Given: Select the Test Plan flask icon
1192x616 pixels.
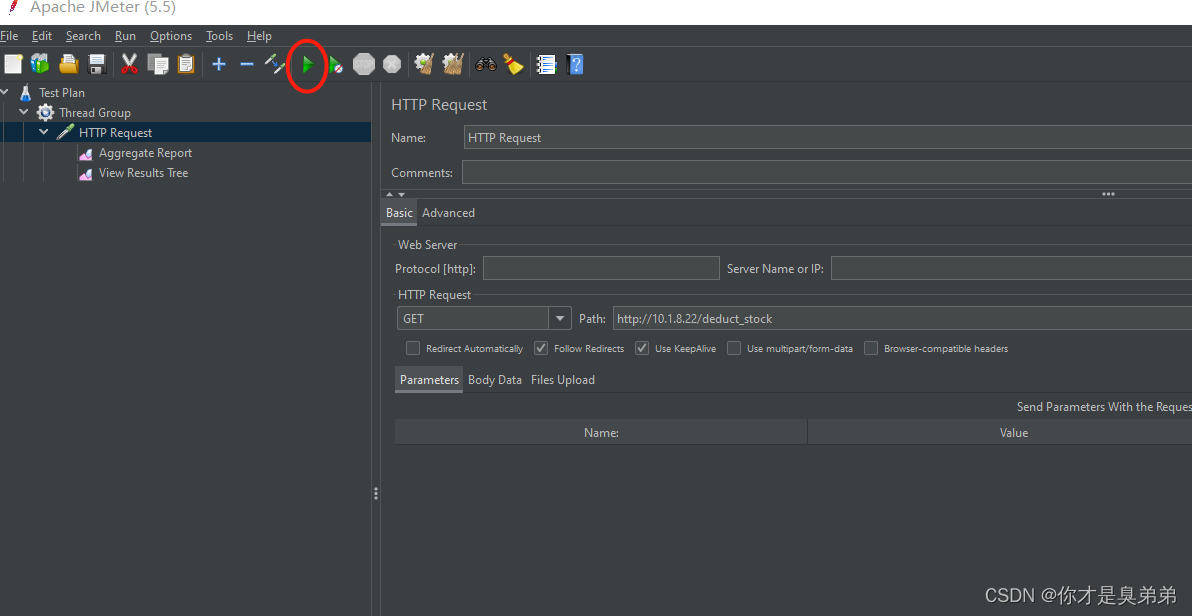Looking at the screenshot, I should point(26,93).
